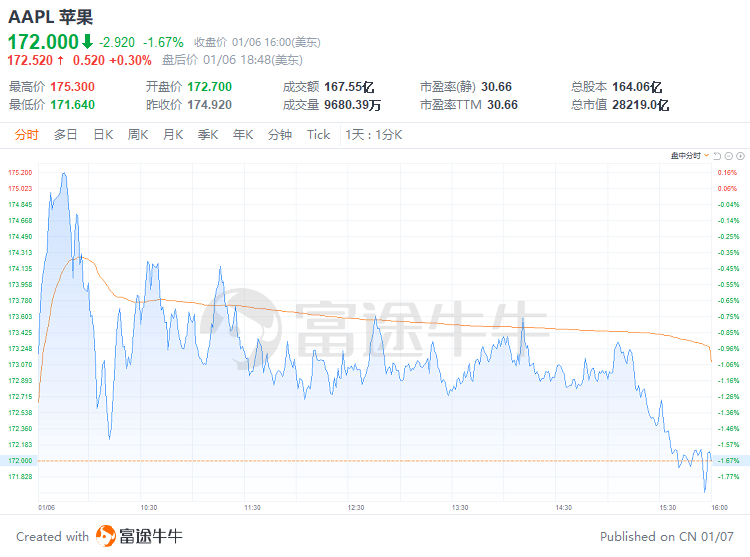750x557 pixels.
Task: Select the Tick chart tab
Action: pyautogui.click(x=319, y=135)
